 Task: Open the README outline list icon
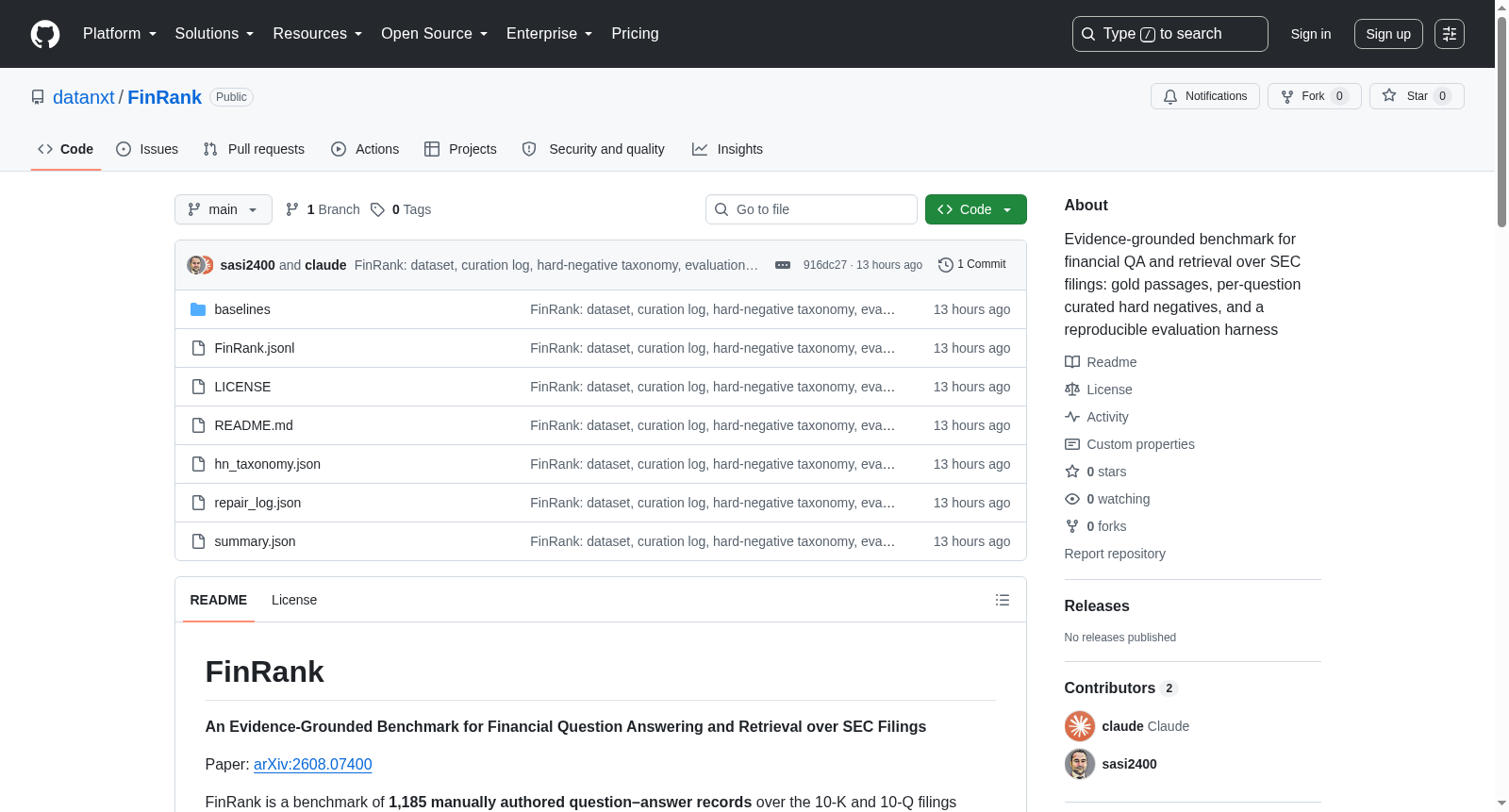tap(1003, 600)
